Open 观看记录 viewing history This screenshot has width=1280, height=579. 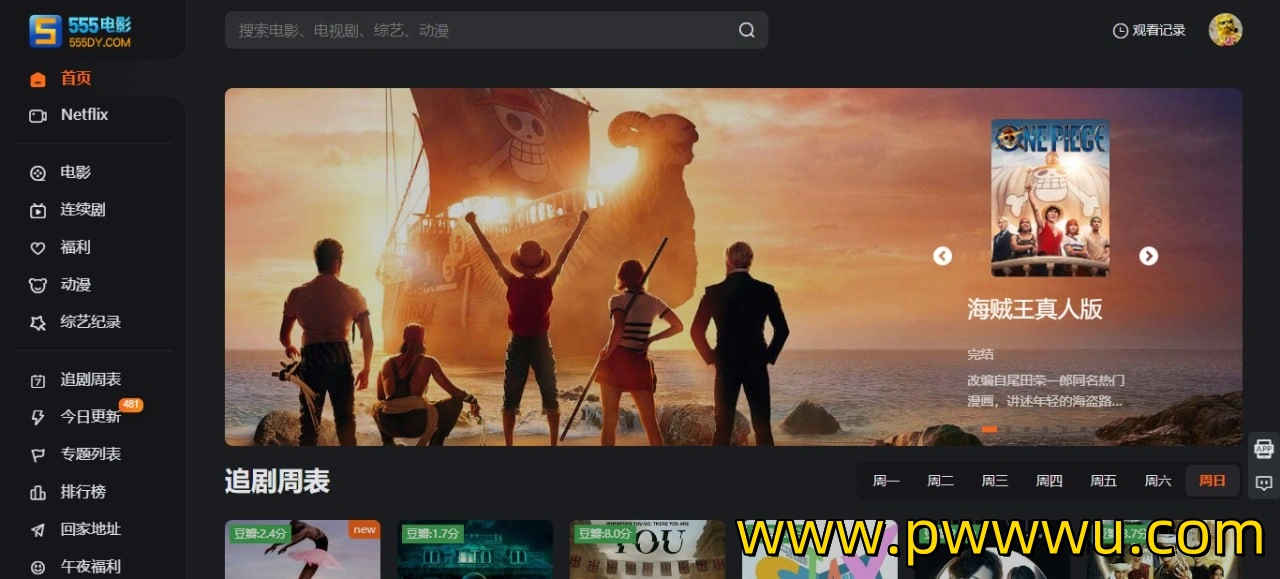pyautogui.click(x=1149, y=30)
